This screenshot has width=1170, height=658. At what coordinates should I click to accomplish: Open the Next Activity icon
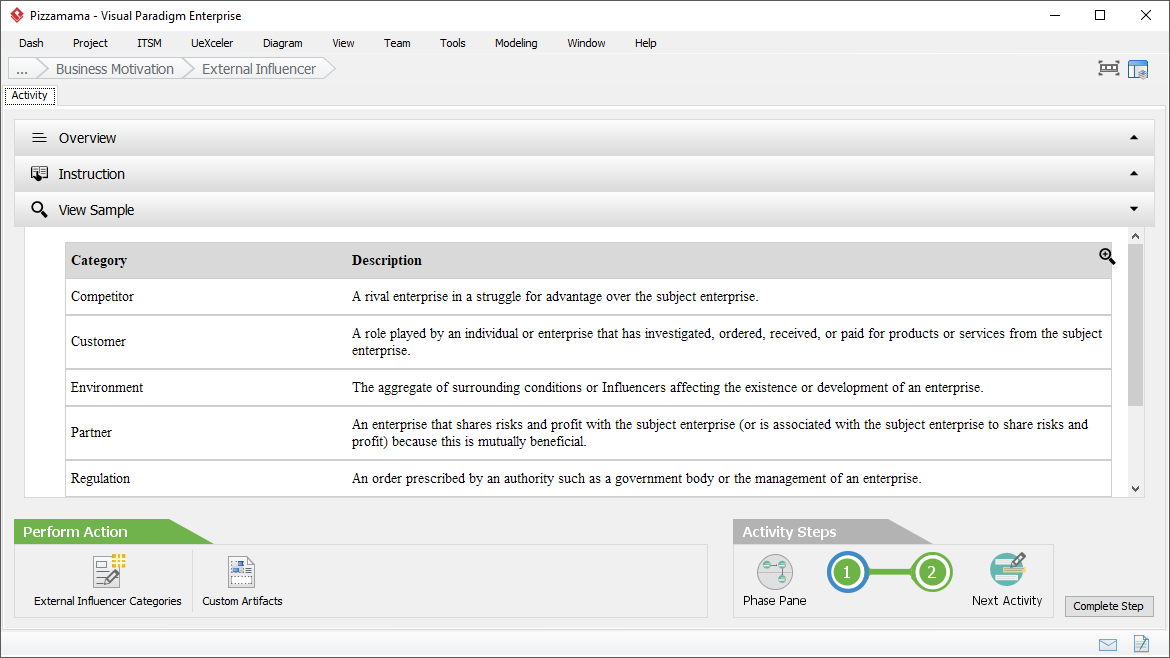point(1007,571)
